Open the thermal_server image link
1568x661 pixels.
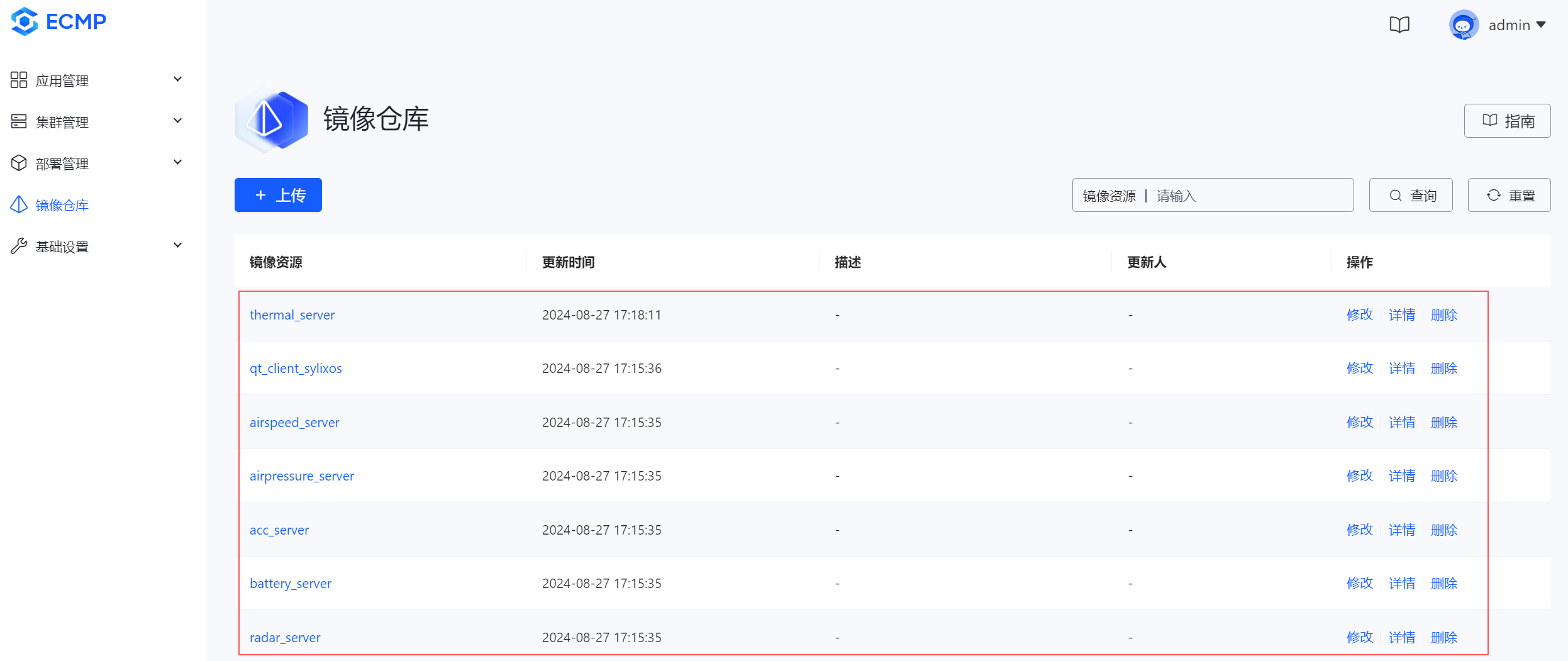click(292, 315)
